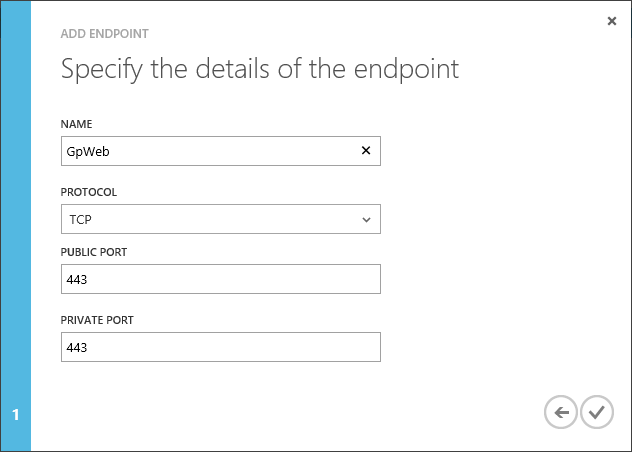Go back with the left arrow button
This screenshot has width=632, height=452.
point(561,412)
